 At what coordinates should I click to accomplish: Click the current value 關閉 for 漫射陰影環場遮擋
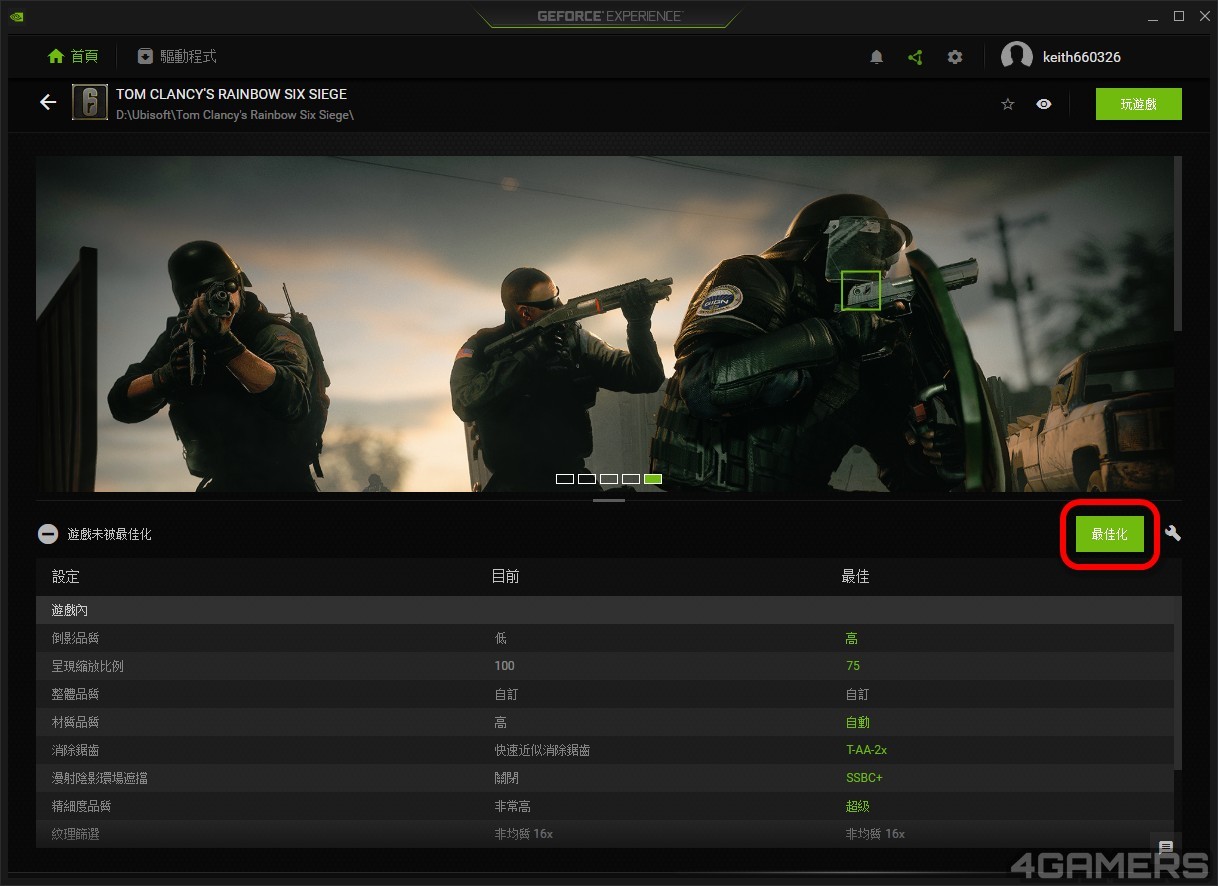click(x=506, y=778)
